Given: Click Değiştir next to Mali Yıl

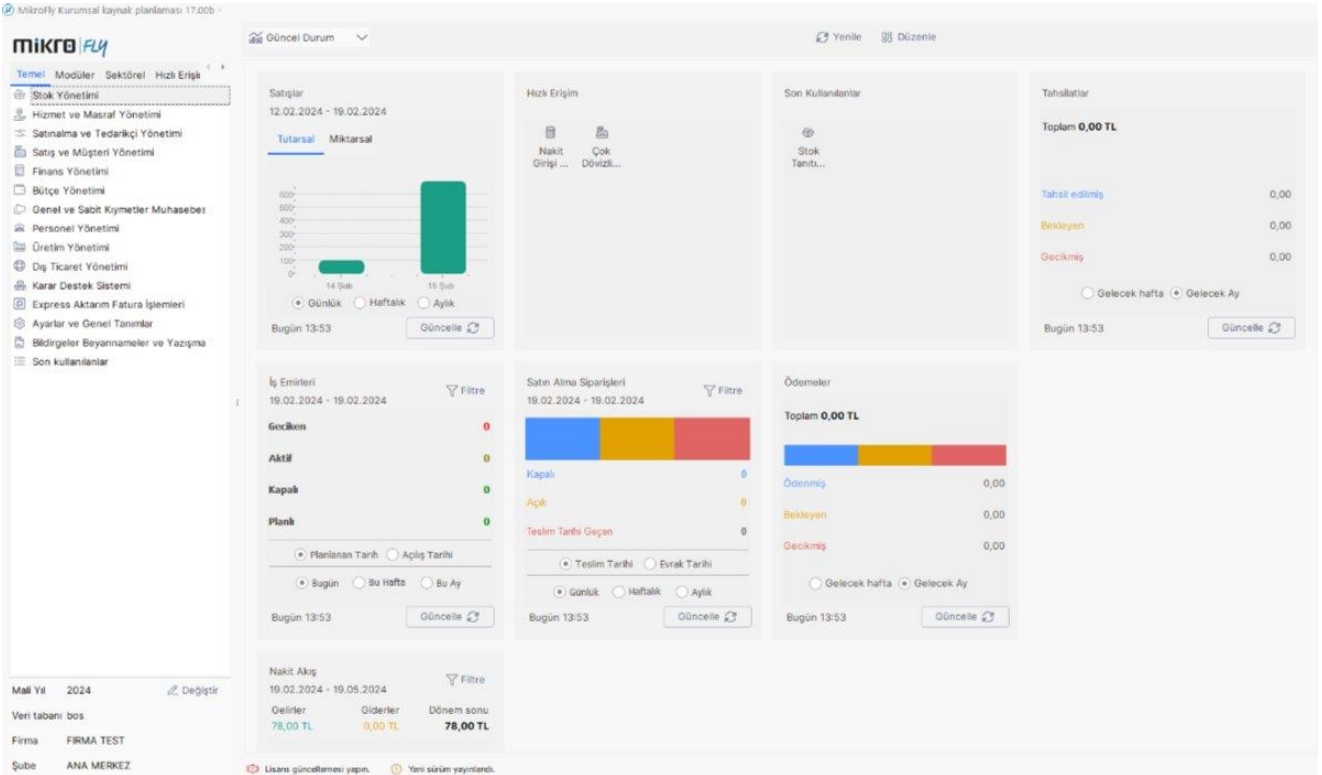Looking at the screenshot, I should (192, 690).
